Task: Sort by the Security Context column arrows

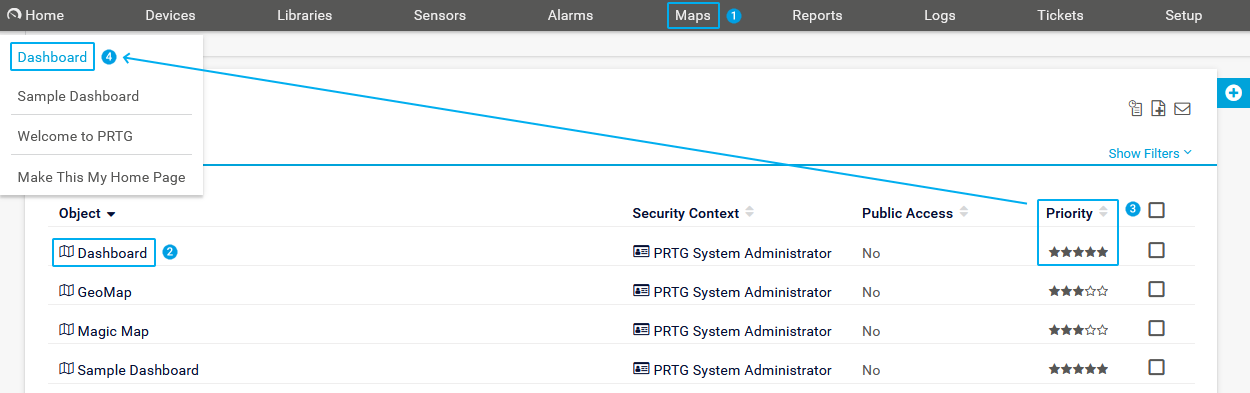Action: coord(750,213)
